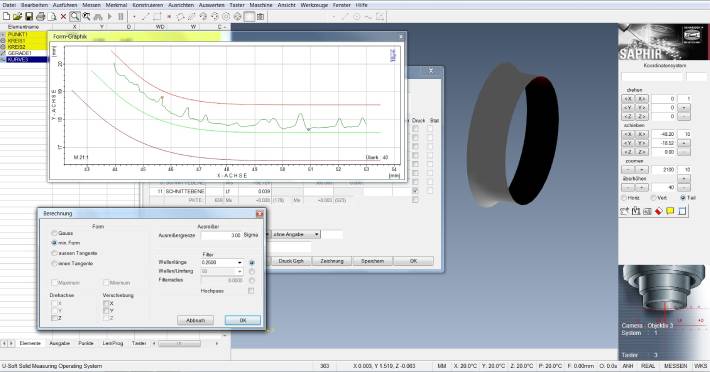Image resolution: width=710 pixels, height=372 pixels.
Task: Open the Bearbeiten menu
Action: [x=34, y=5]
